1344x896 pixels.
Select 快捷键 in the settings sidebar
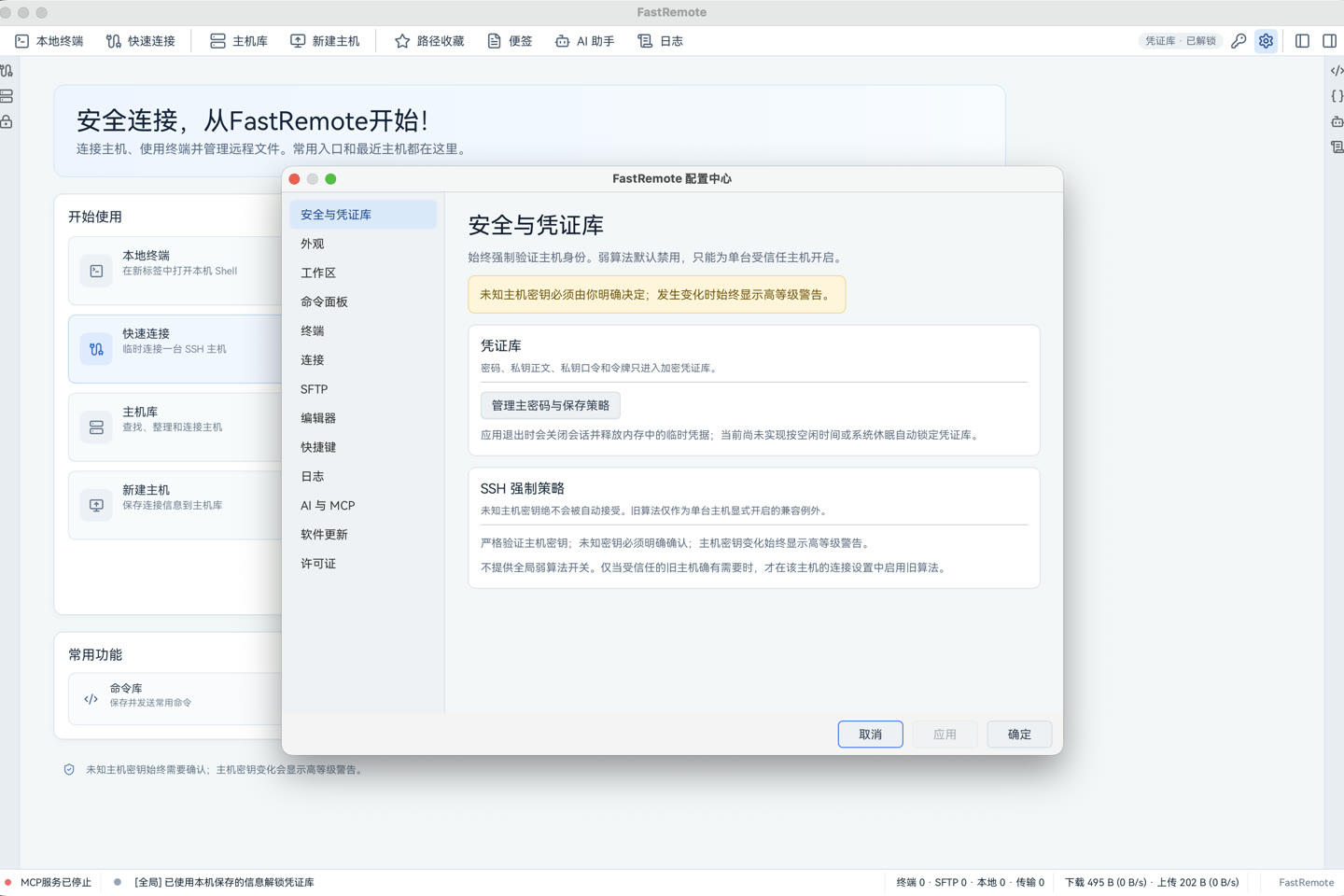363,447
